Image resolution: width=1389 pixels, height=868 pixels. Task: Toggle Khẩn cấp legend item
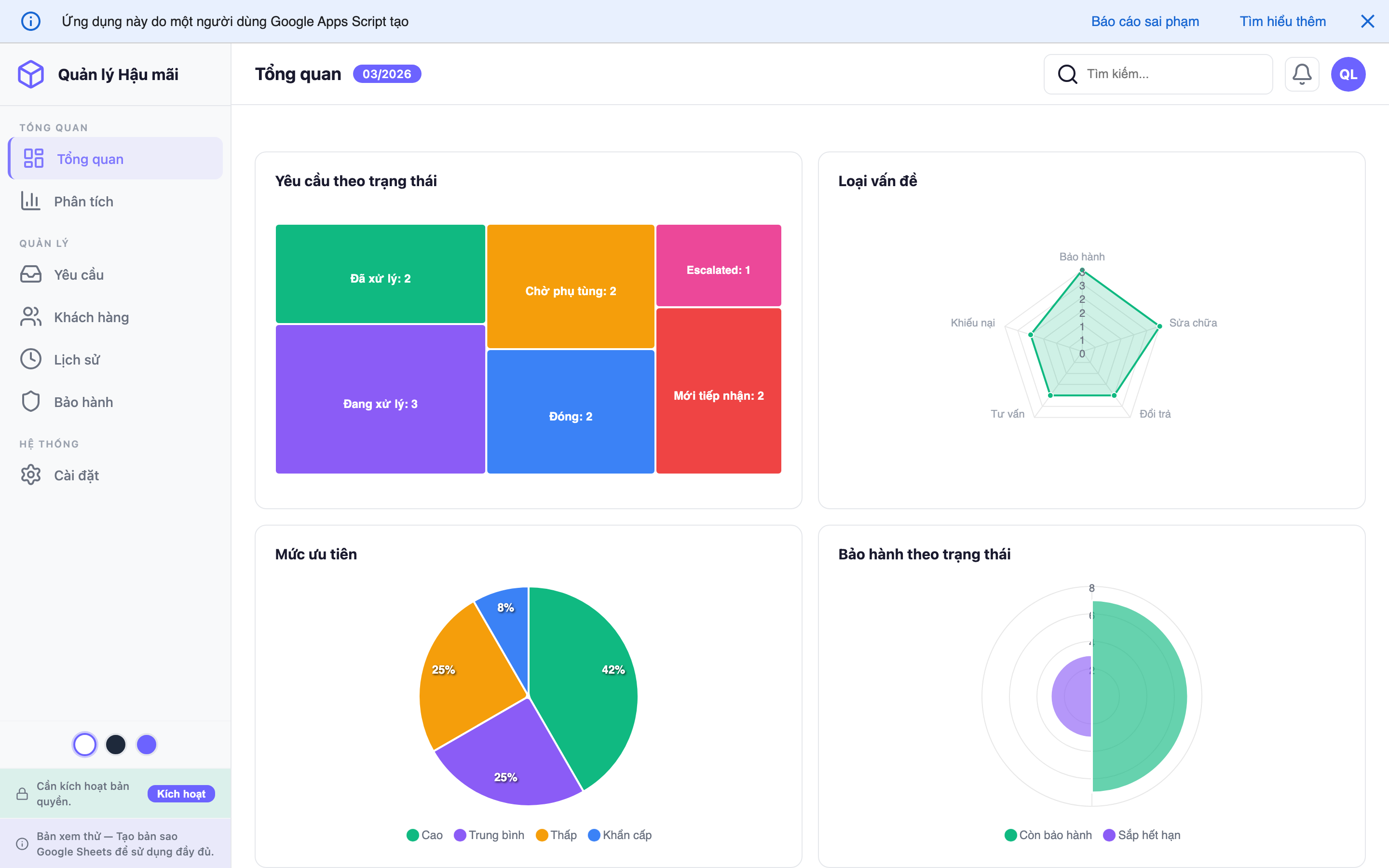(620, 835)
